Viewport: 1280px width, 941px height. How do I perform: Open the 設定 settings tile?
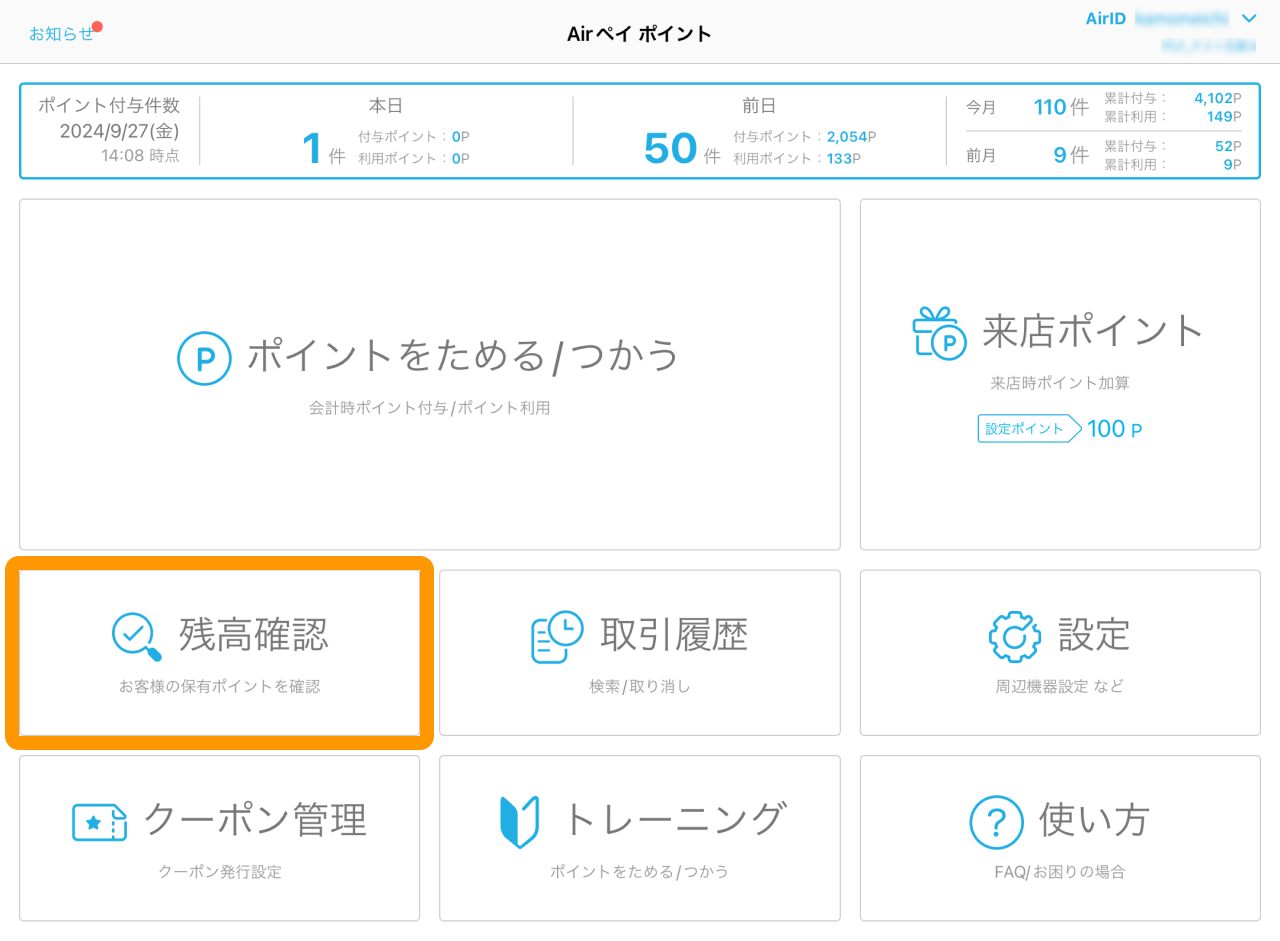coord(1060,652)
